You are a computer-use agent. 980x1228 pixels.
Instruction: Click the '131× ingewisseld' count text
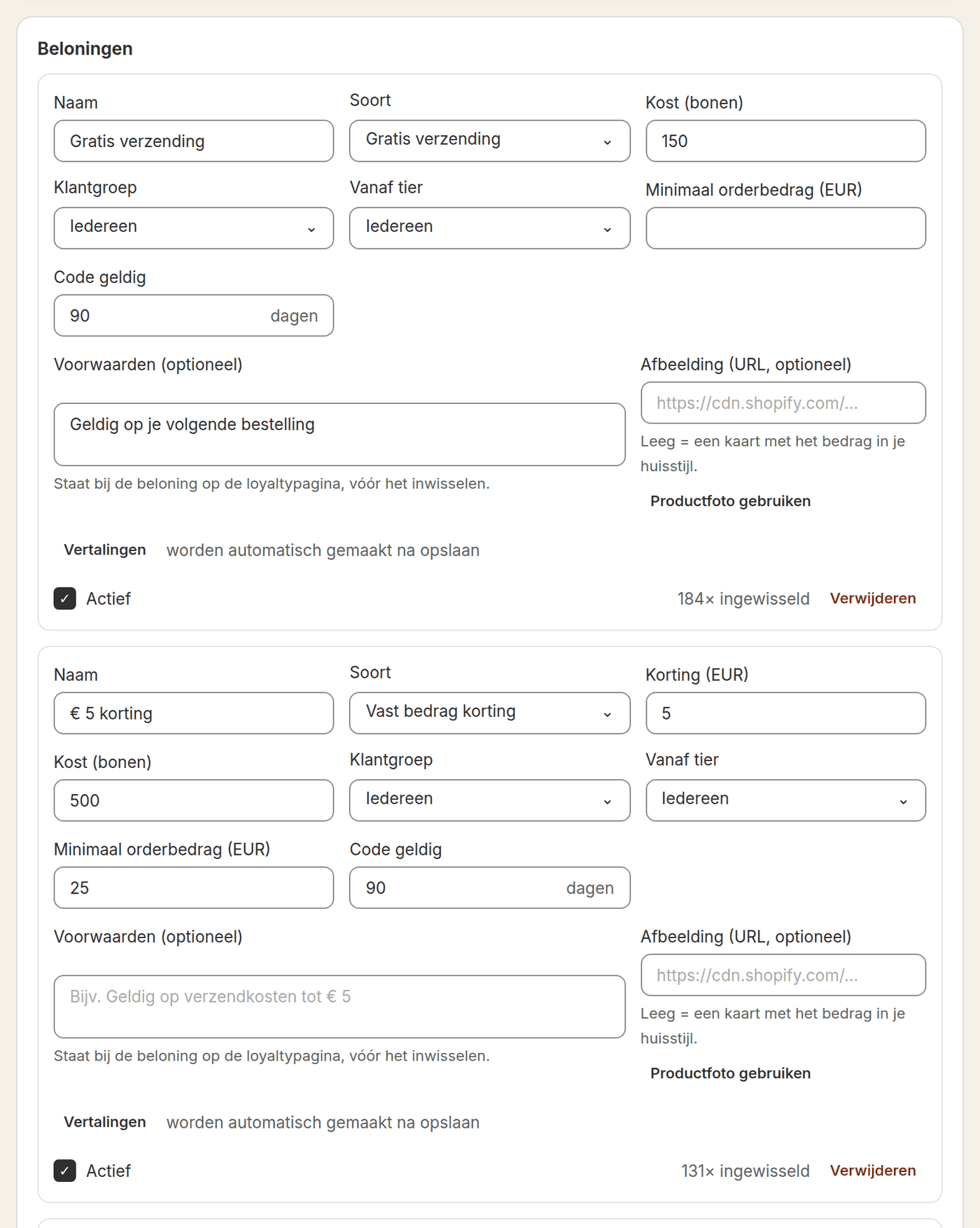[x=745, y=1171]
